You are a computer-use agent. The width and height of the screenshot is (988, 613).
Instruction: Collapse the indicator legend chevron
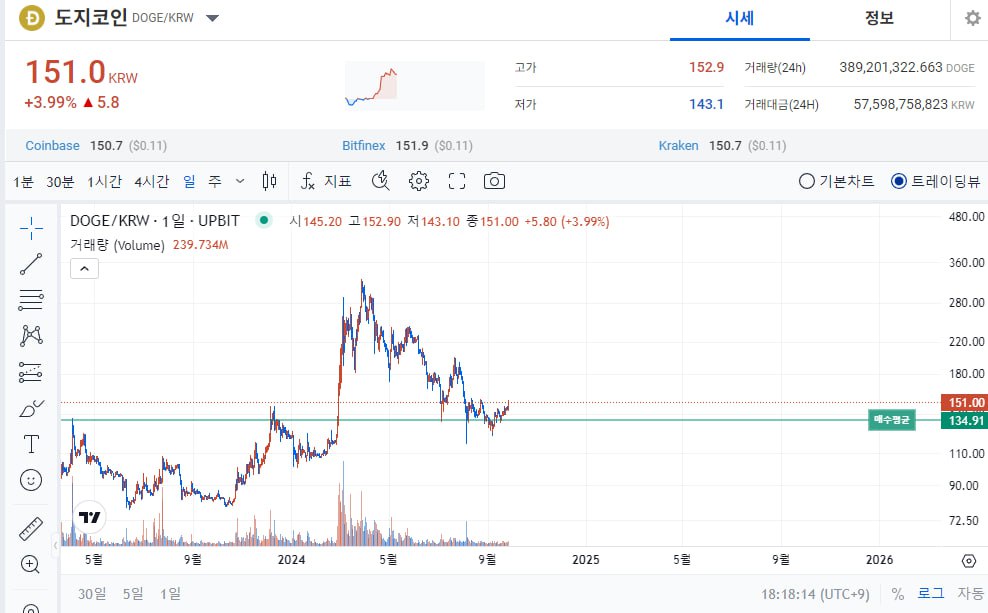point(84,268)
